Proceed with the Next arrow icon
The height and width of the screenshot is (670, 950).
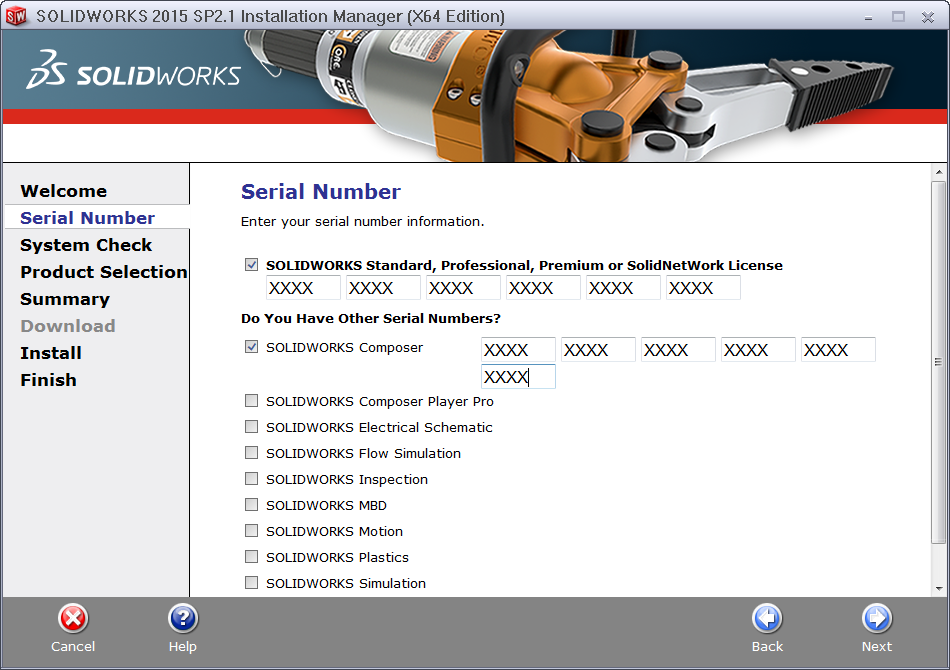877,619
